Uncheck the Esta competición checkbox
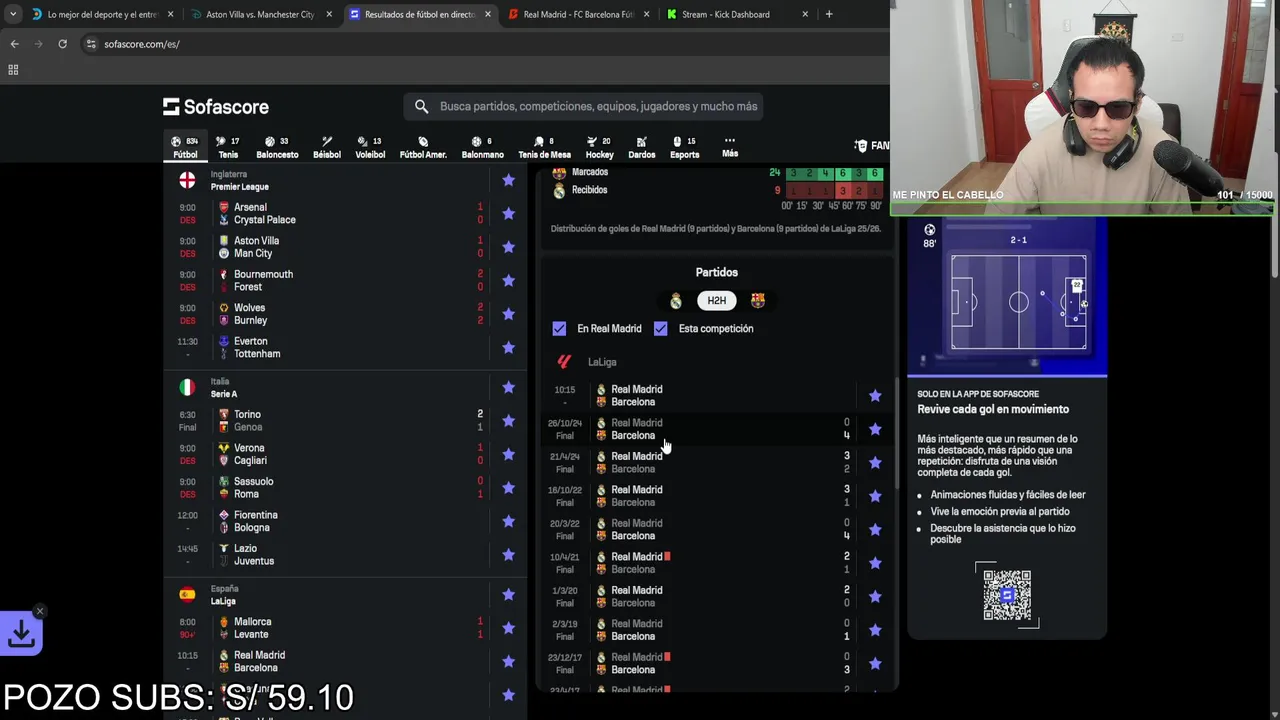The image size is (1280, 720). pyautogui.click(x=660, y=328)
